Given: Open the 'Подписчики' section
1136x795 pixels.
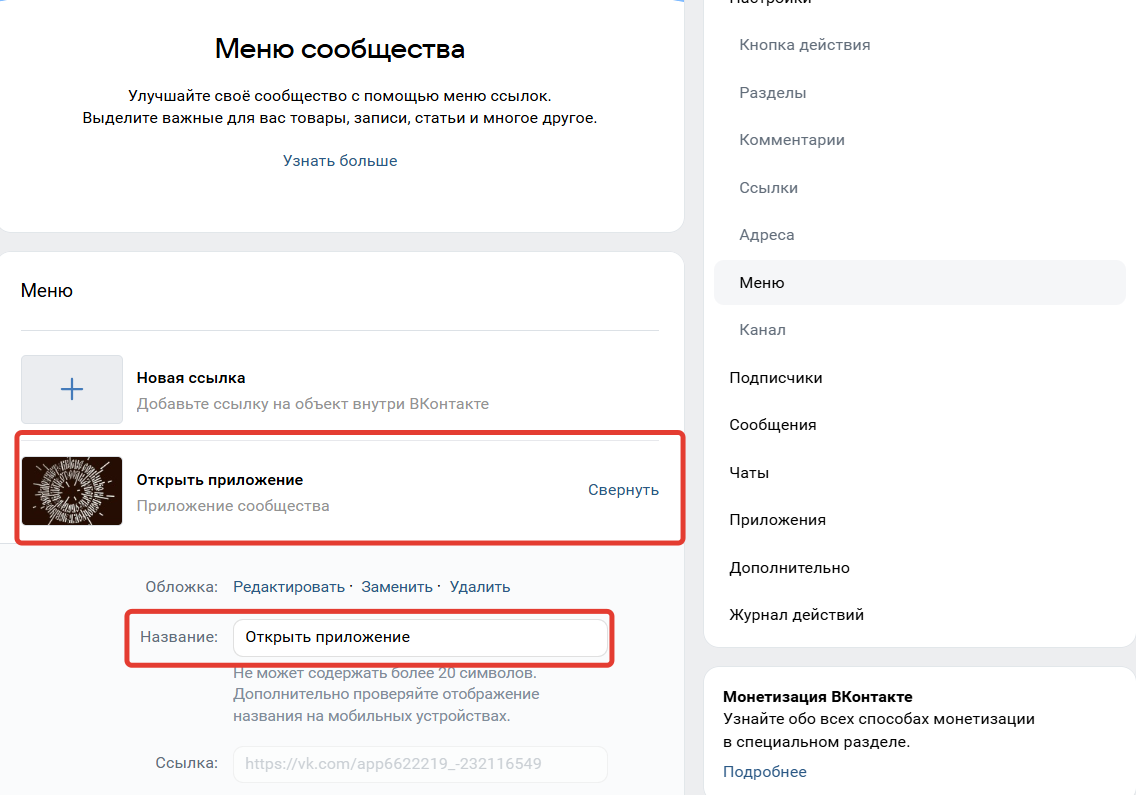Looking at the screenshot, I should (x=775, y=377).
